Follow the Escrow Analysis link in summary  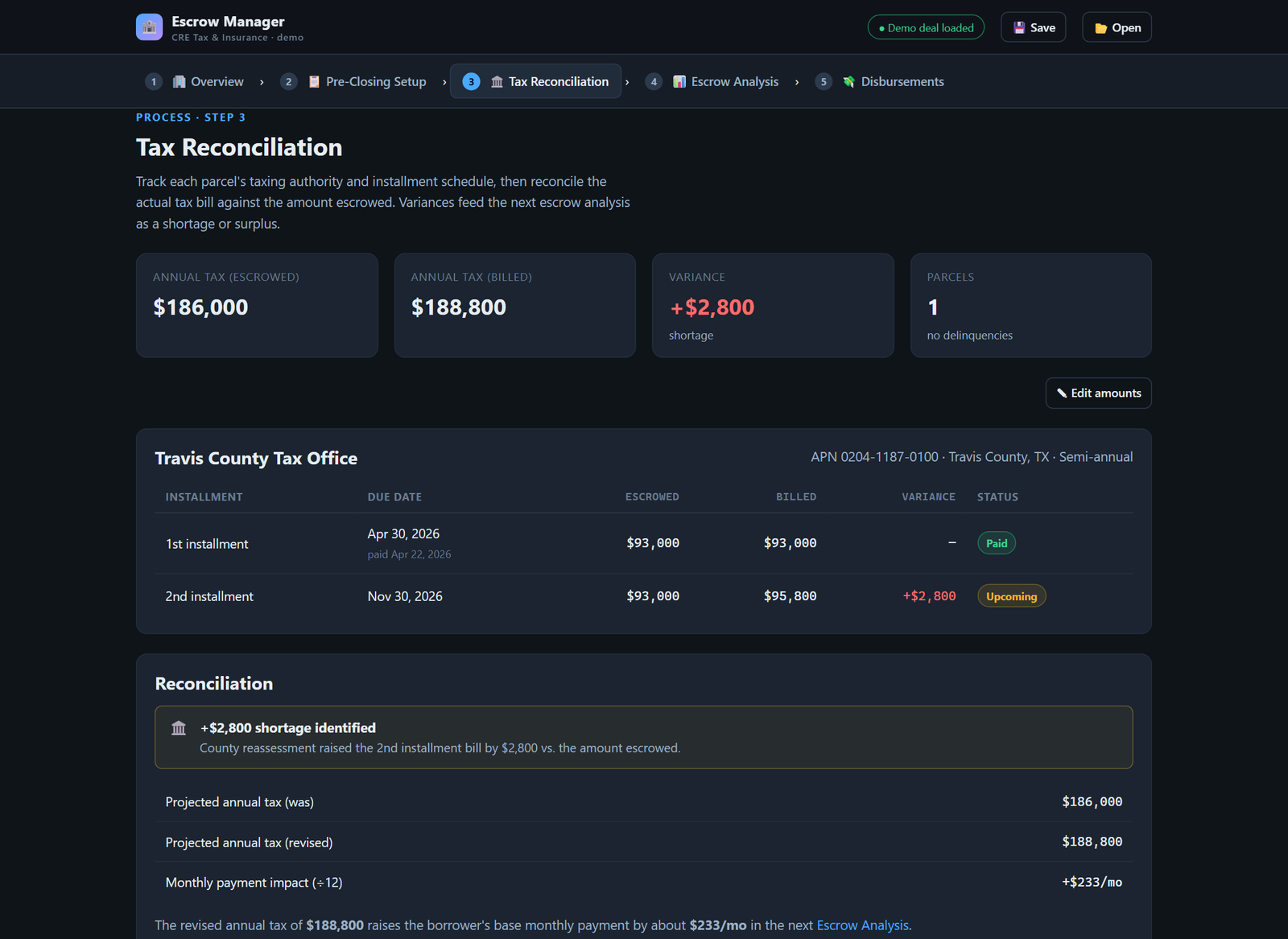862,925
